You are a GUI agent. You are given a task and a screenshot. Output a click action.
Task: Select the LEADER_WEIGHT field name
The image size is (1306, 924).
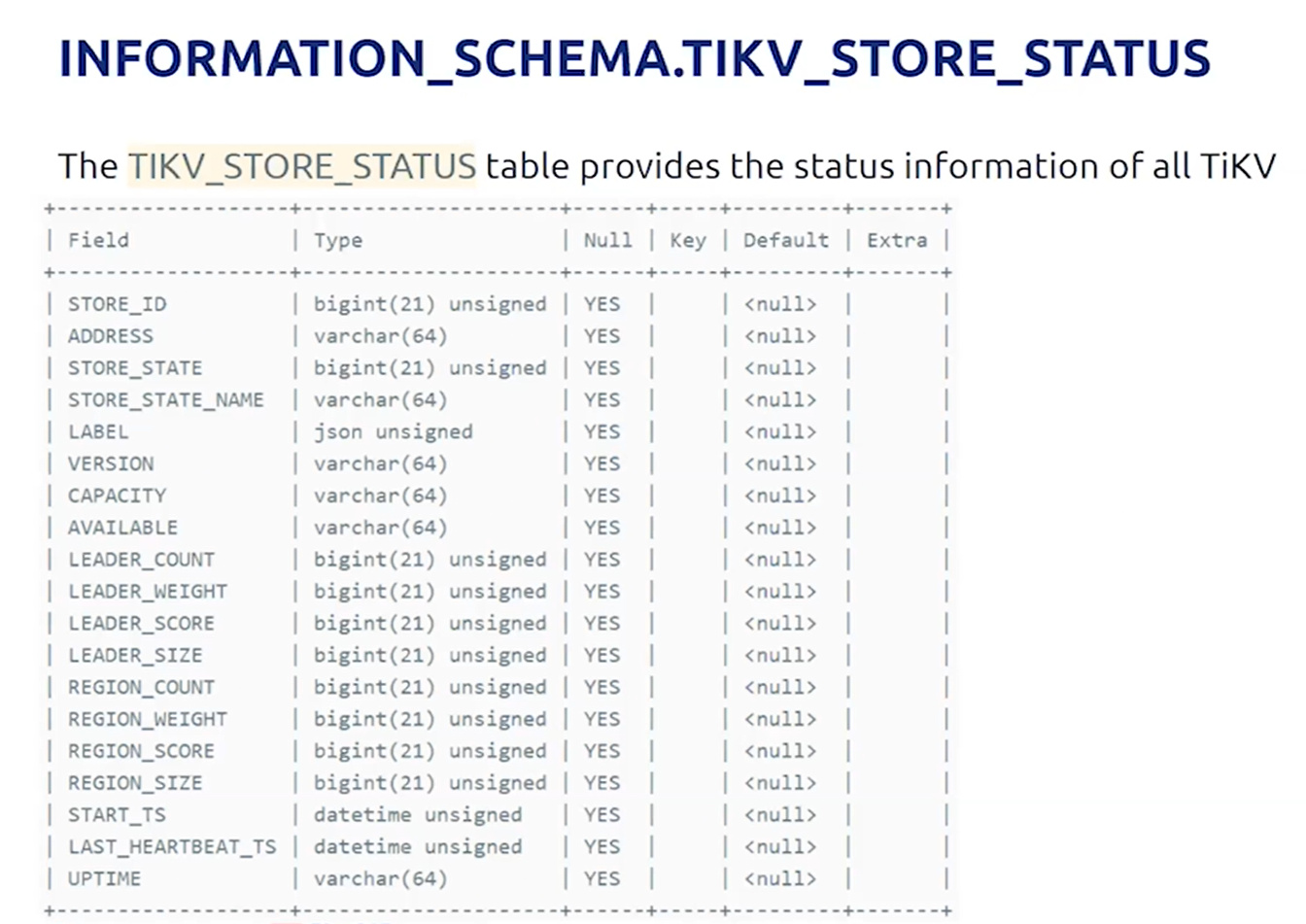[x=148, y=592]
